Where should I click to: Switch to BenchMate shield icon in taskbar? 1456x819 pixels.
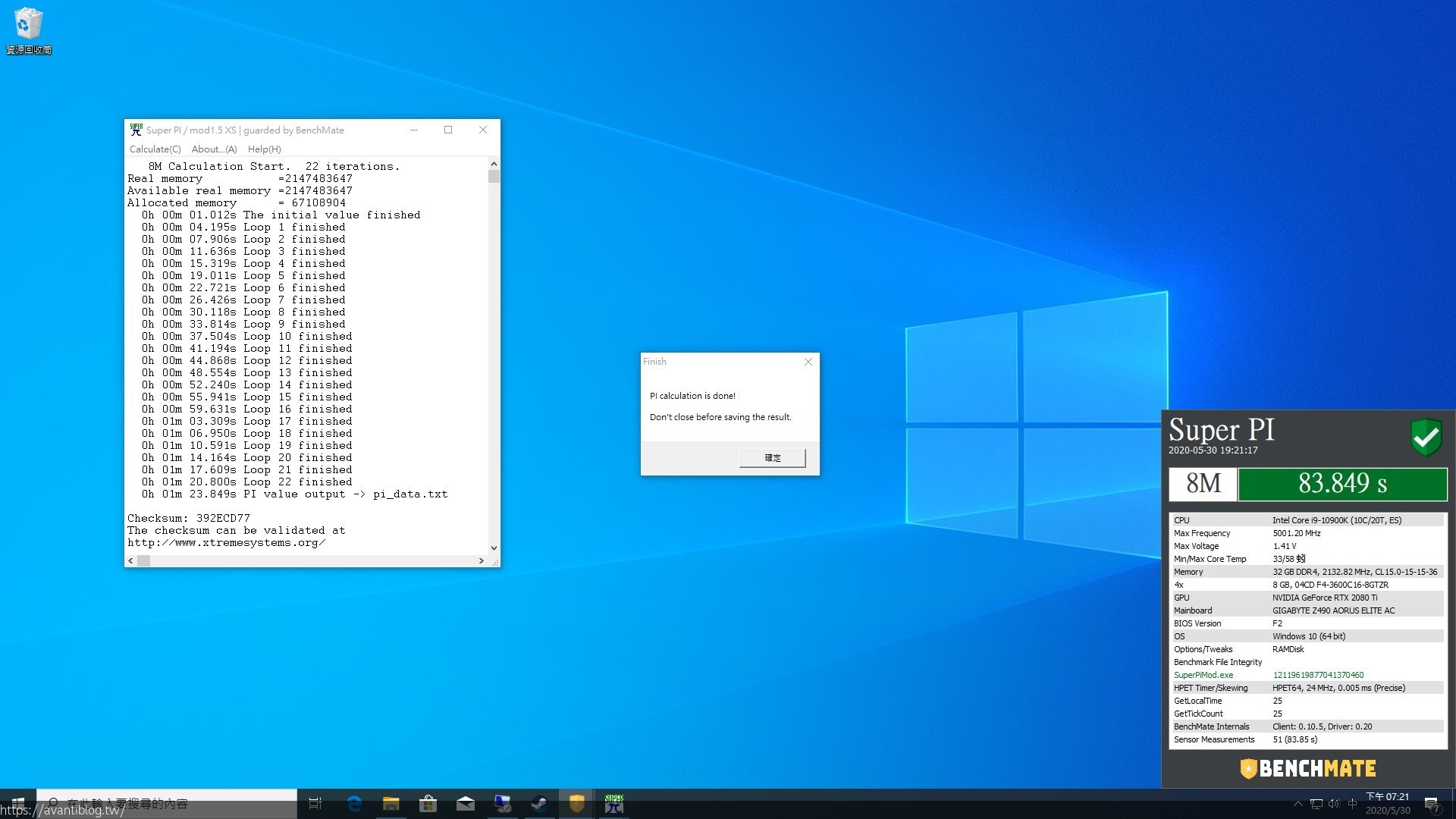coord(576,804)
